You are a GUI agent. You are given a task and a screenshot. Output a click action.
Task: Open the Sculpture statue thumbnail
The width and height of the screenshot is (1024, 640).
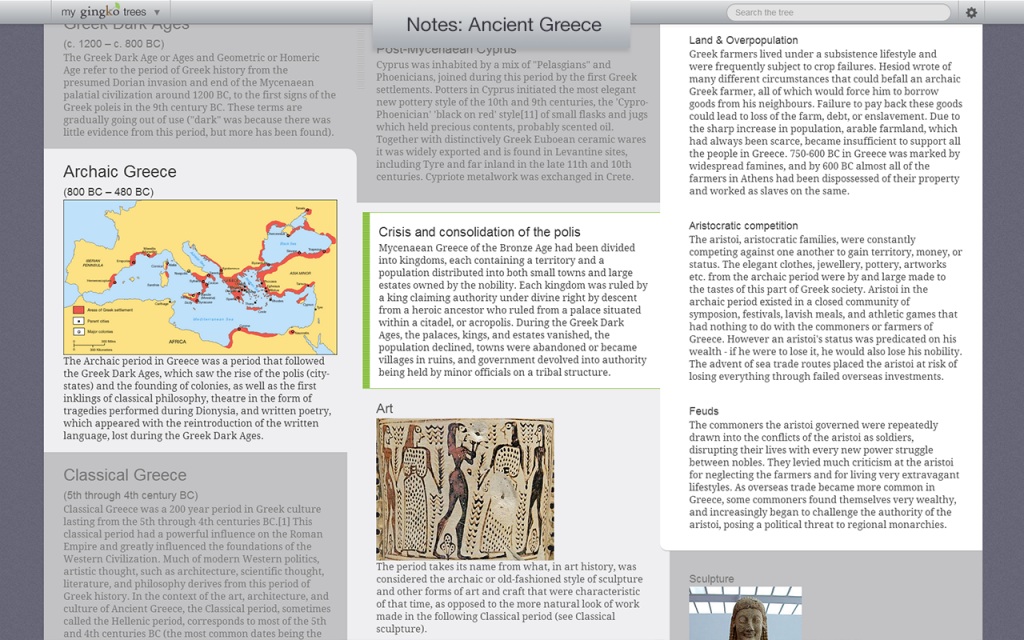click(x=745, y=613)
